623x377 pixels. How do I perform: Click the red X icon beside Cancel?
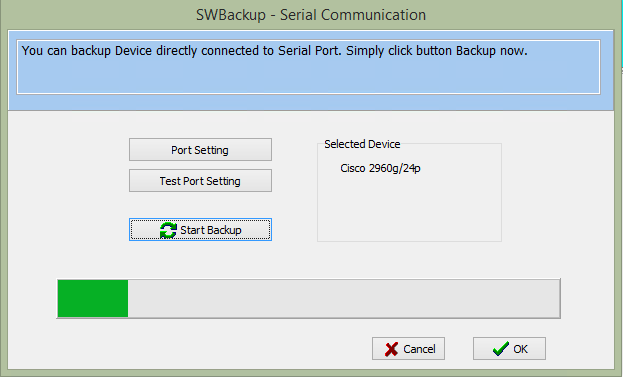pyautogui.click(x=391, y=349)
